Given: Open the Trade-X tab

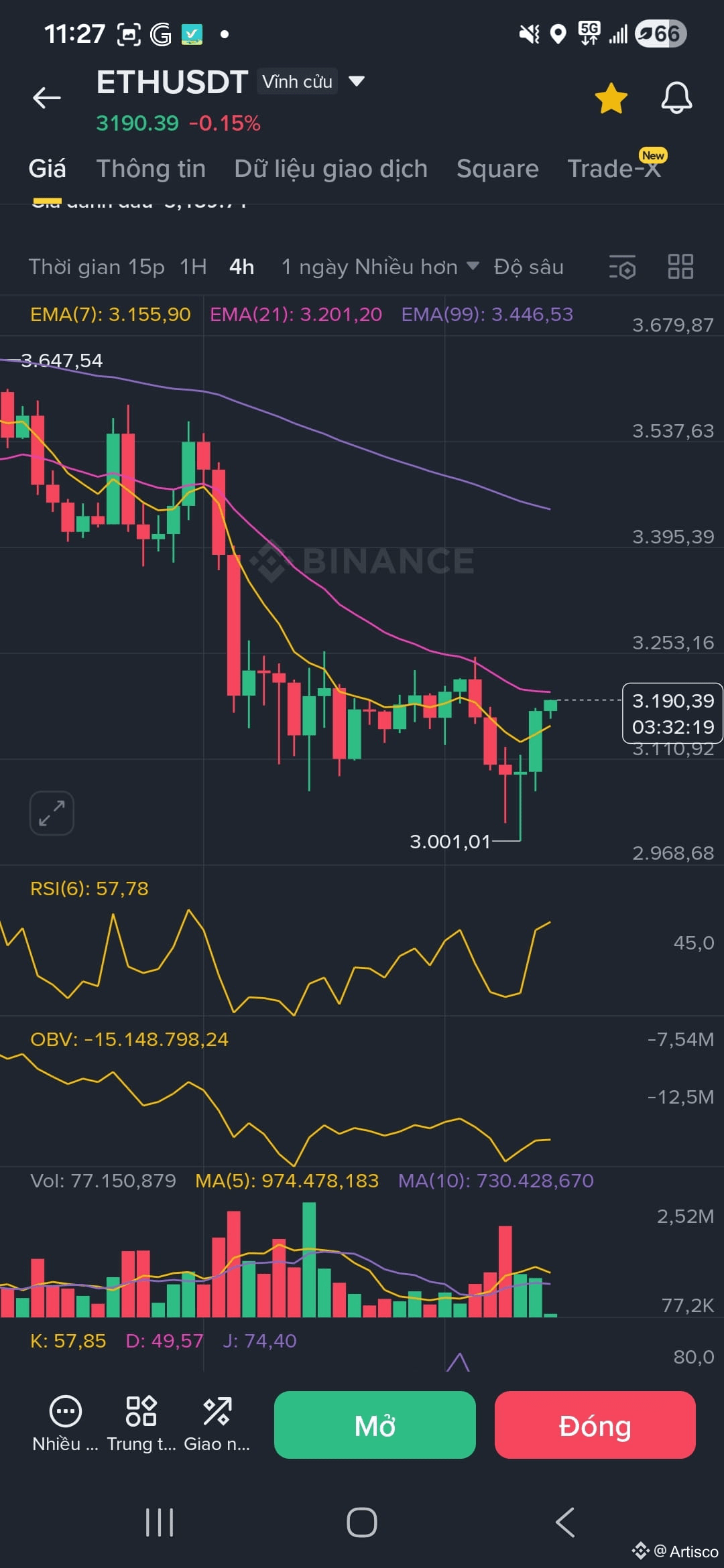Looking at the screenshot, I should click(614, 169).
